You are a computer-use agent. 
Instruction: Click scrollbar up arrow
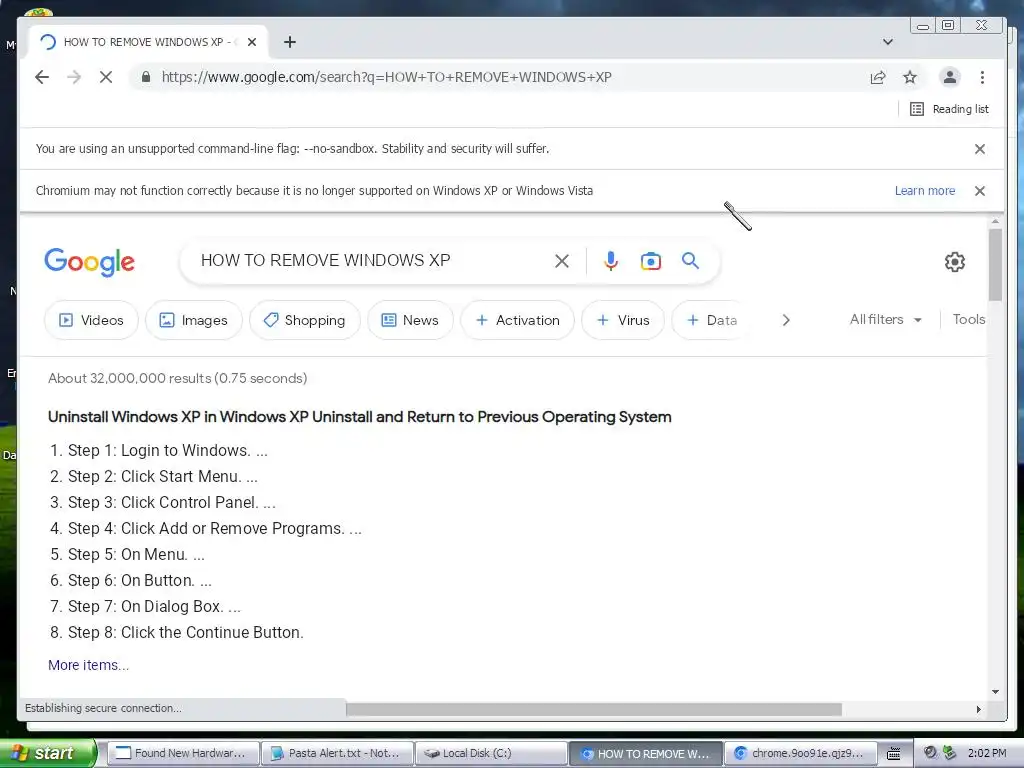click(x=995, y=222)
